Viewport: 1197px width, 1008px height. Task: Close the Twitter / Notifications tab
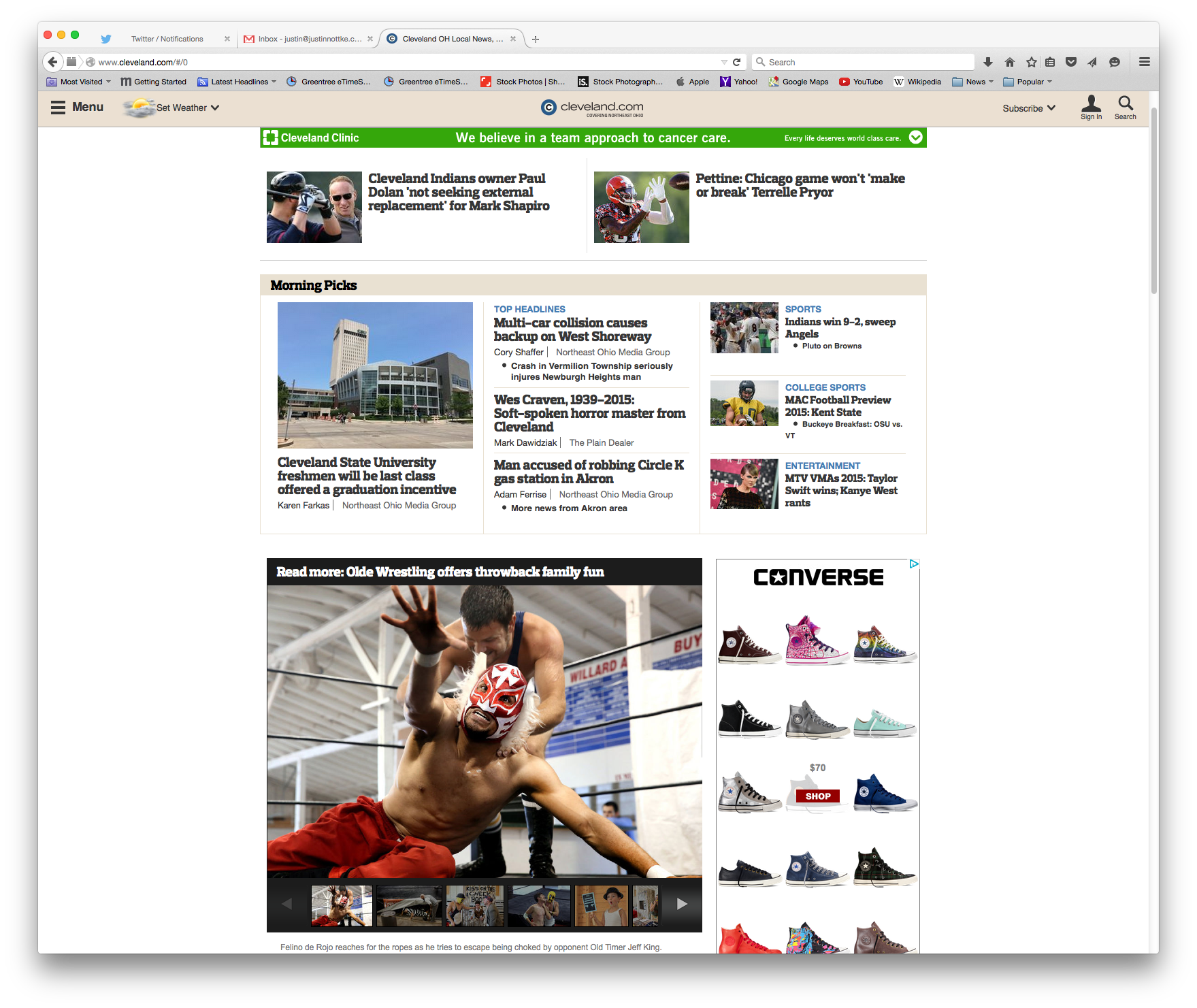227,39
